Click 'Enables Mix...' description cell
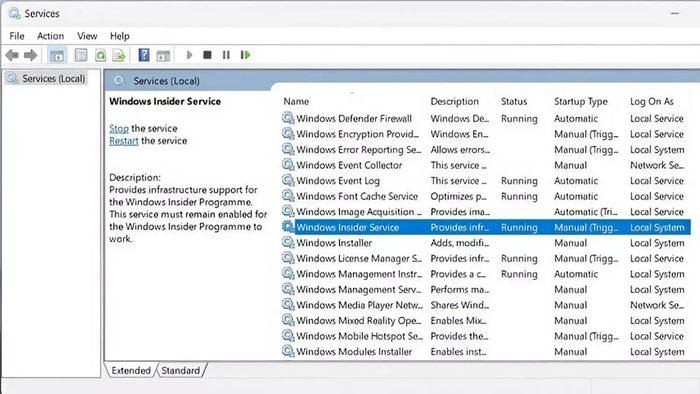The width and height of the screenshot is (700, 394). click(458, 321)
